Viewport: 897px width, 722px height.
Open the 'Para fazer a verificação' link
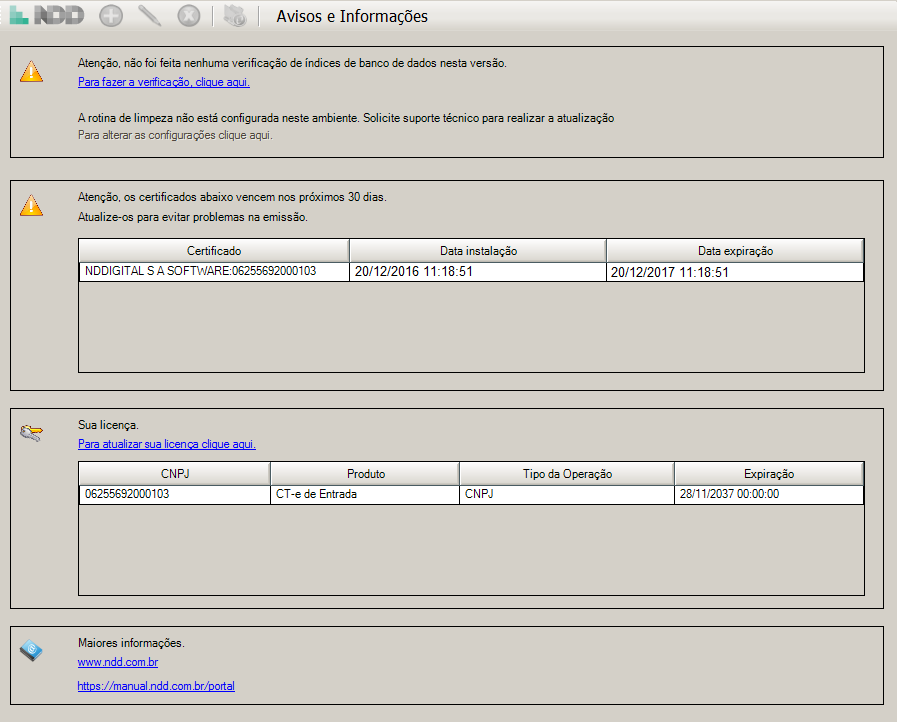163,82
